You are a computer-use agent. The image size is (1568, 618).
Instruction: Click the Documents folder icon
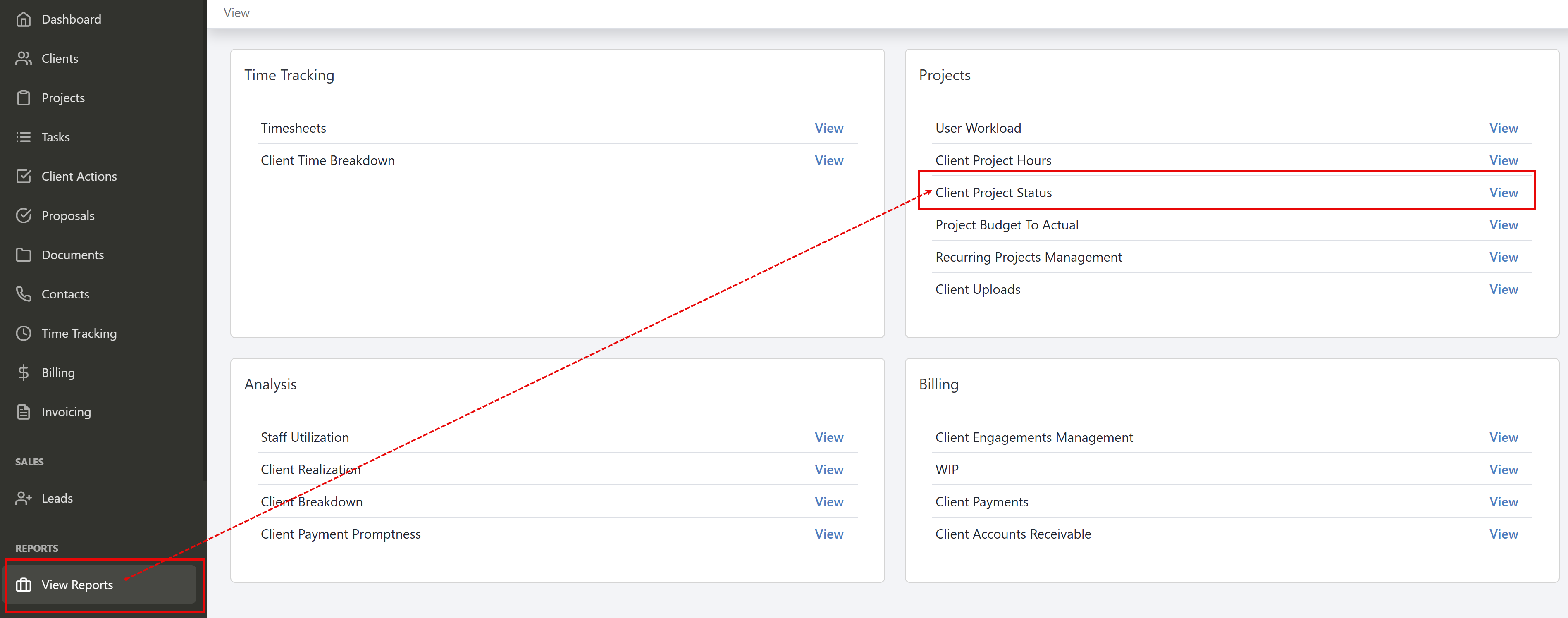24,255
